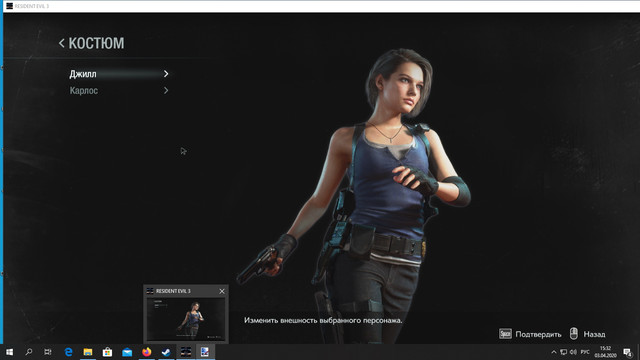Switch input language via РУС indicator

coord(585,352)
